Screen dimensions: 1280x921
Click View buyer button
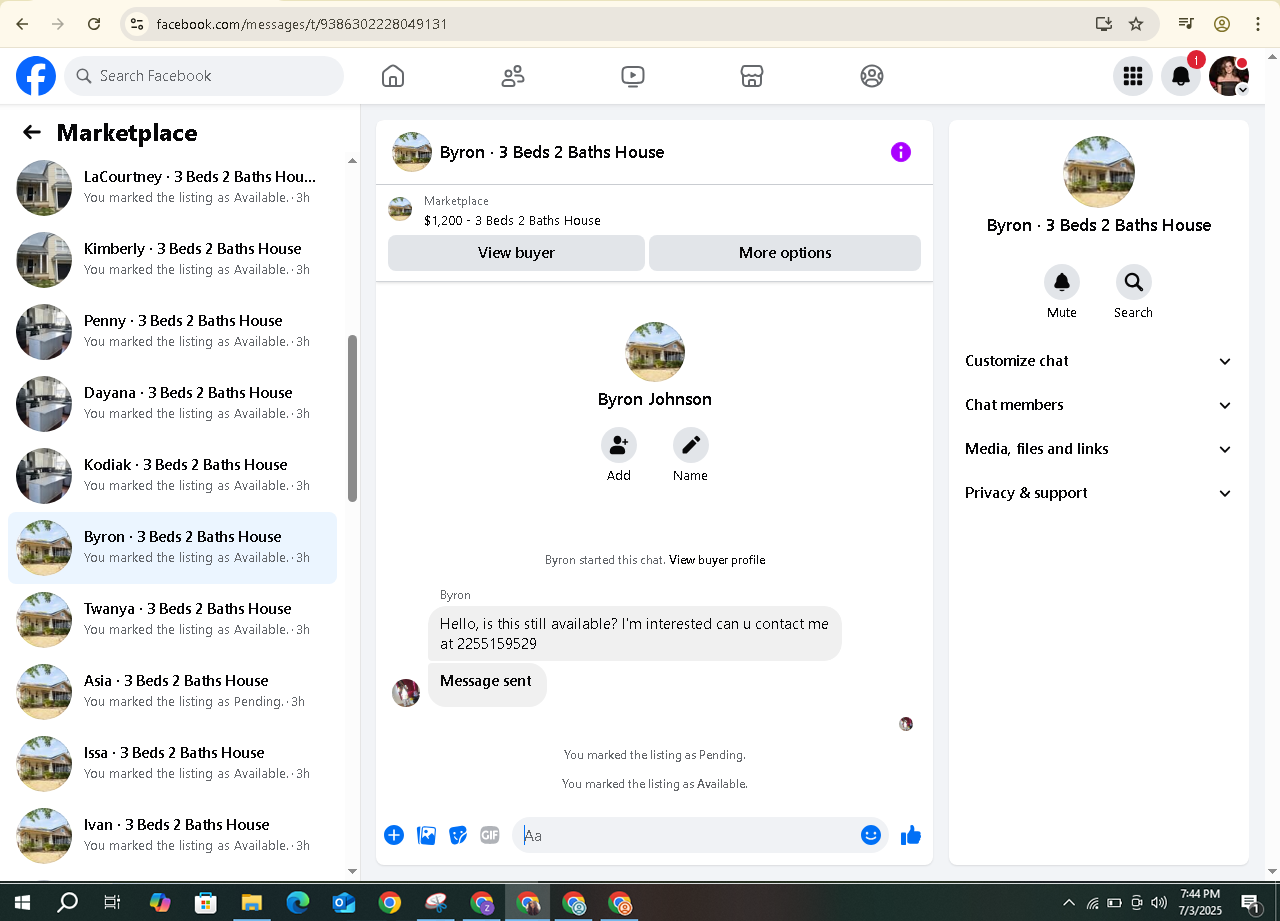516,253
